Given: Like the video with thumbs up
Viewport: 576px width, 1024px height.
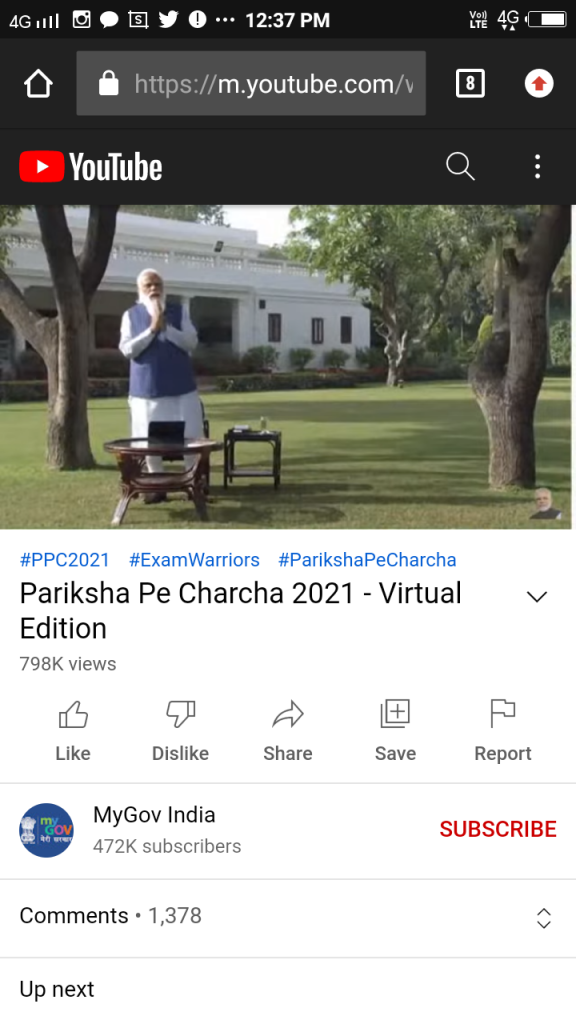Looking at the screenshot, I should tap(73, 731).
